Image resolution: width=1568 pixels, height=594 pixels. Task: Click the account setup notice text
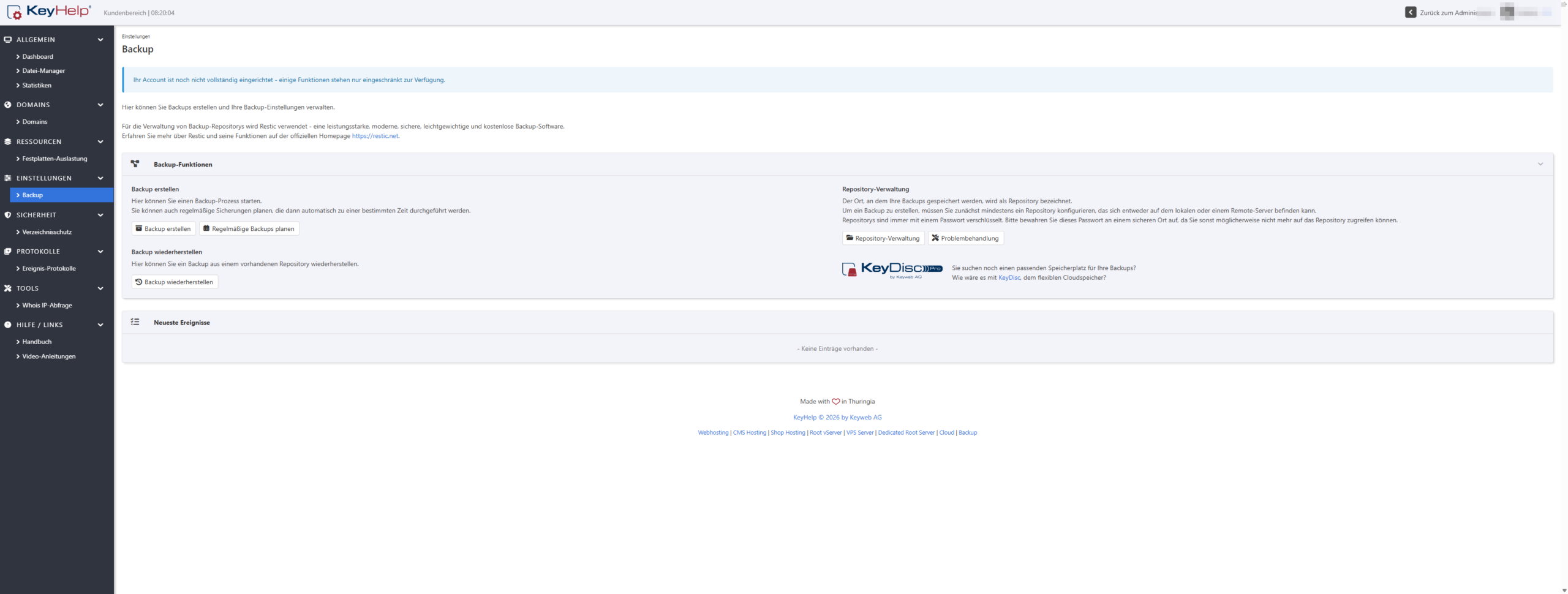coord(289,80)
